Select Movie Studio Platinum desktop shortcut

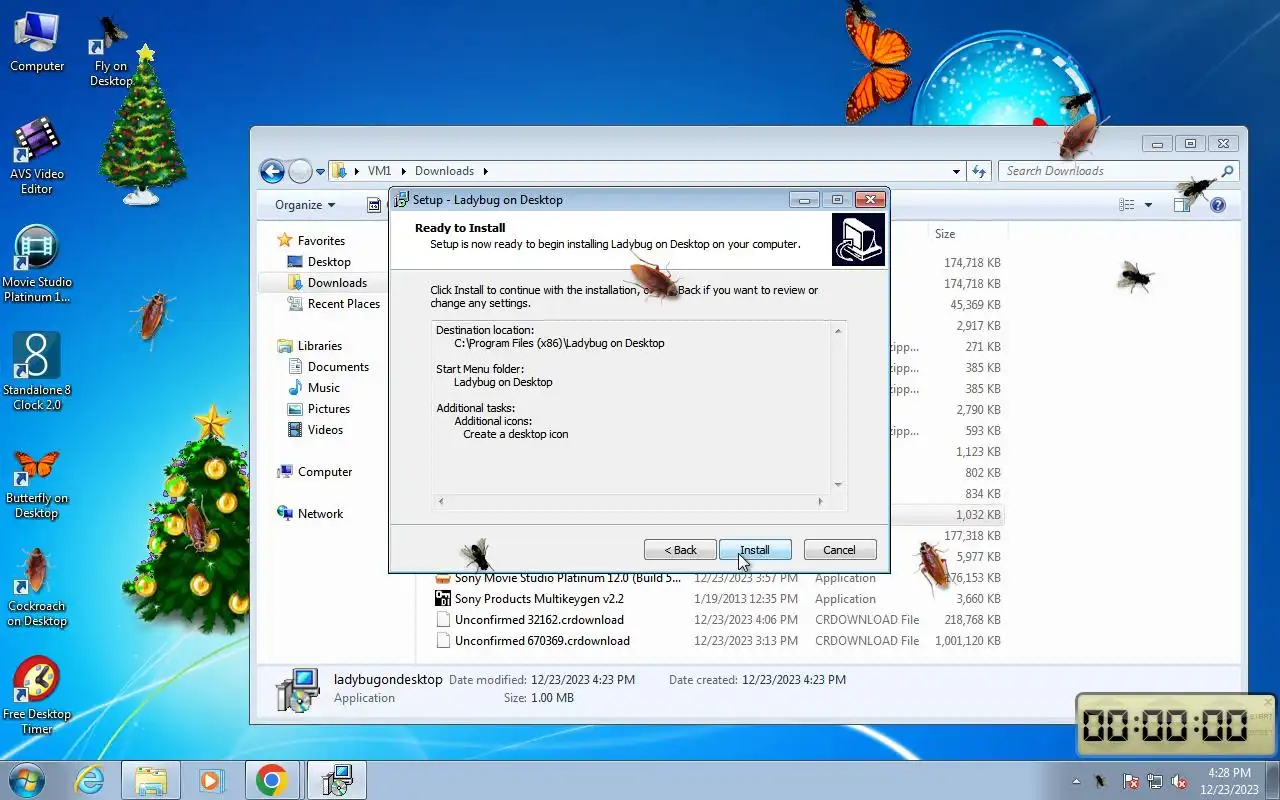37,264
